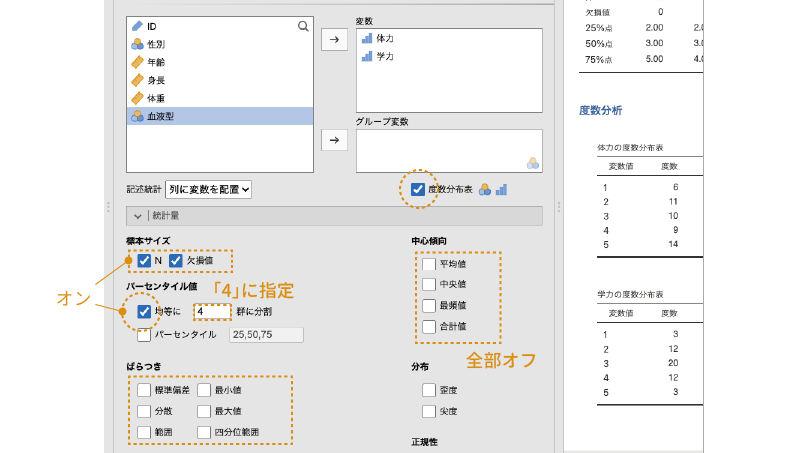Select 体力 in the 変数 box
This screenshot has height=453, width=800.
click(384, 38)
